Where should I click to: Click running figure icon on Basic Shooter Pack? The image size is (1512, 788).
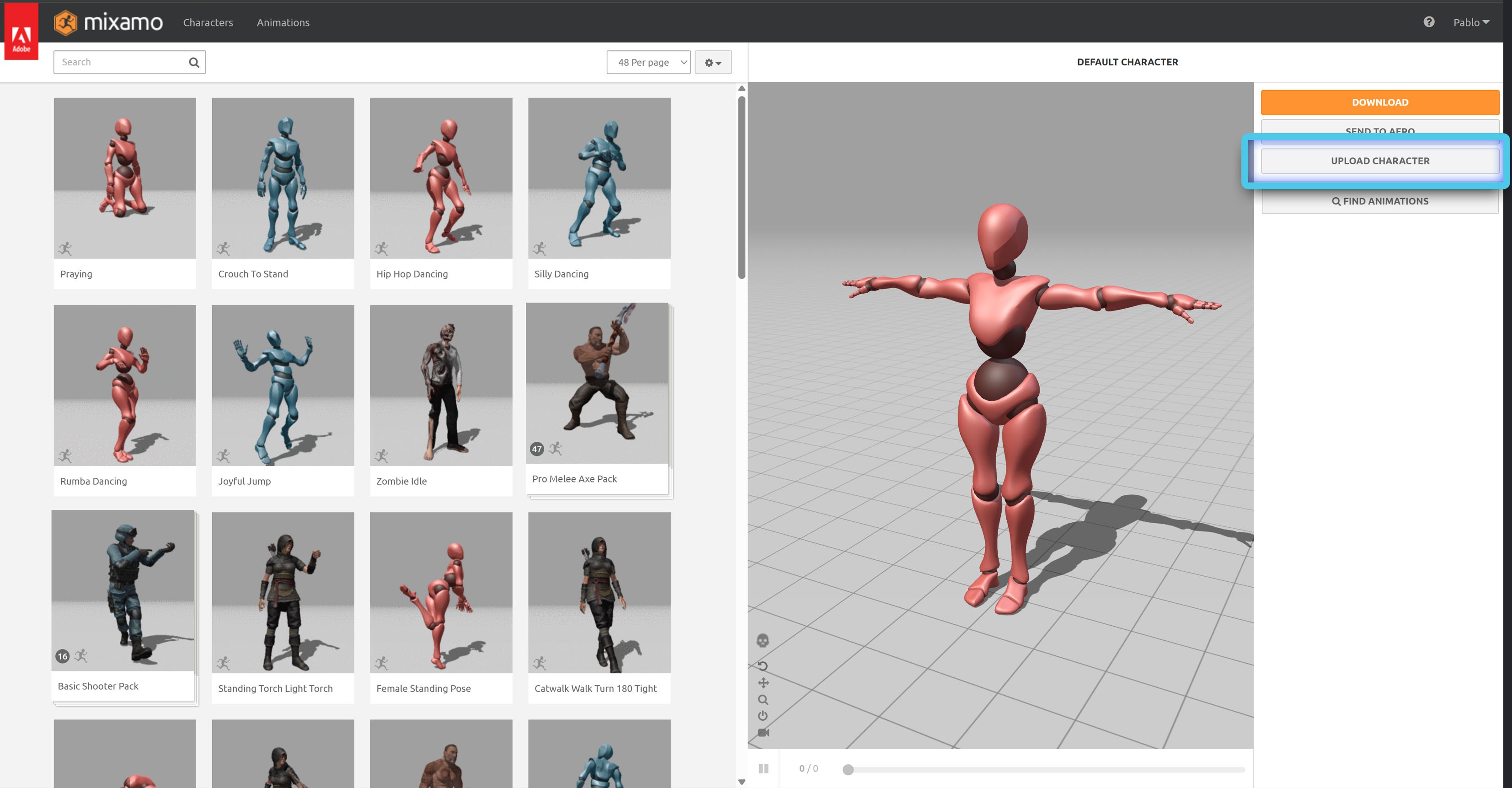click(81, 656)
